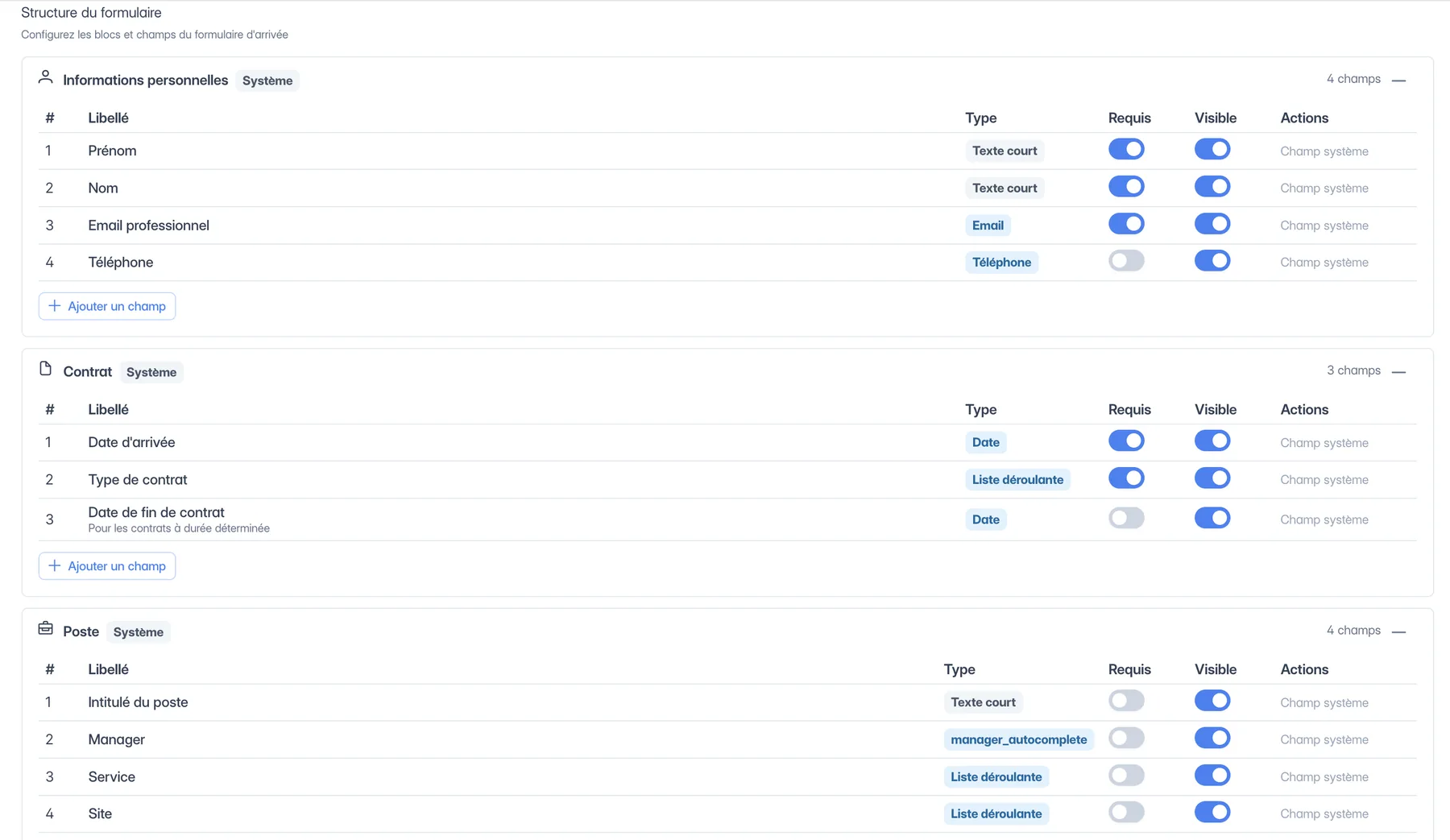Click the Email type badge
This screenshot has width=1450, height=840.
(988, 226)
